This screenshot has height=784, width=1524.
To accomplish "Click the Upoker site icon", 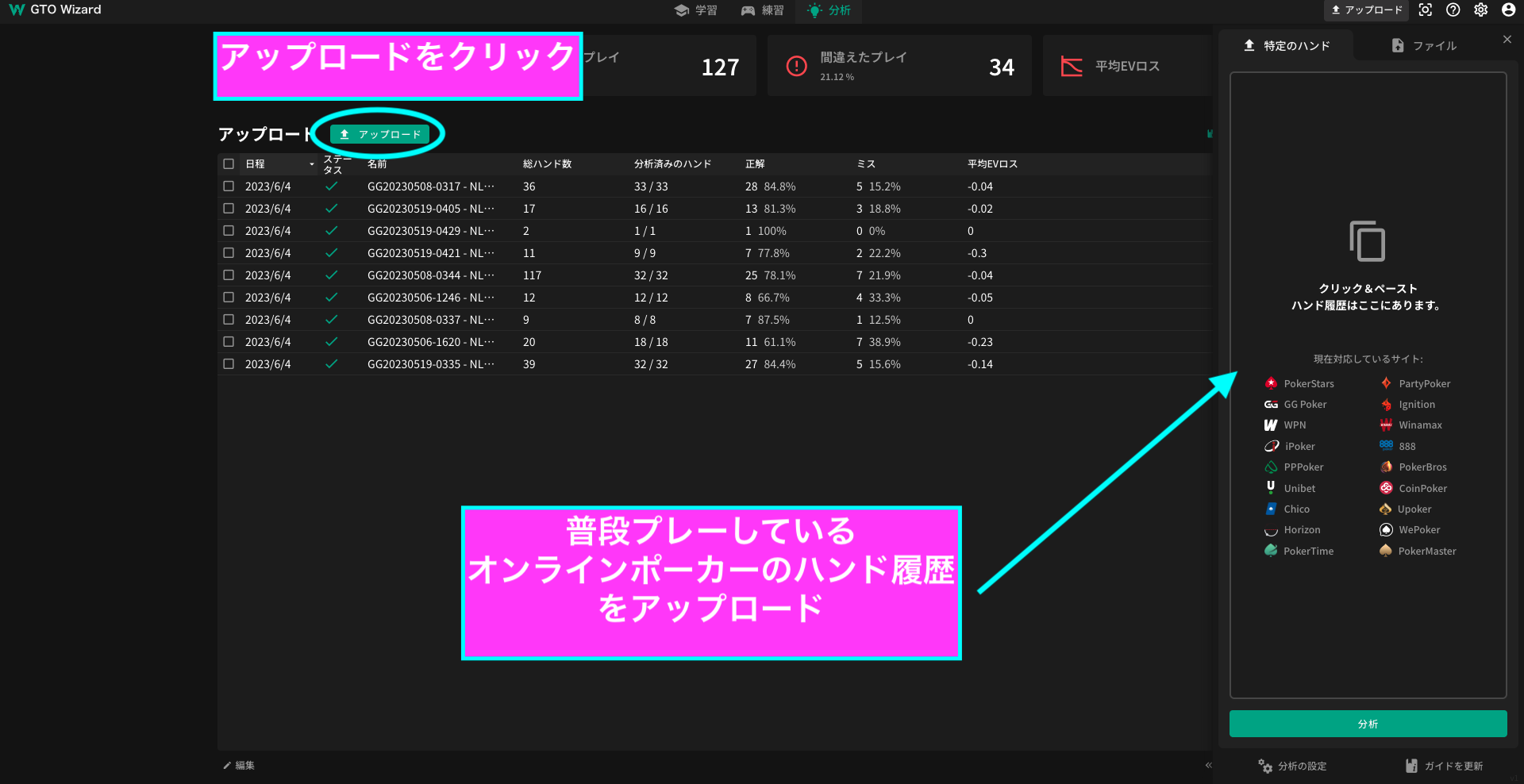I will (x=1386, y=509).
